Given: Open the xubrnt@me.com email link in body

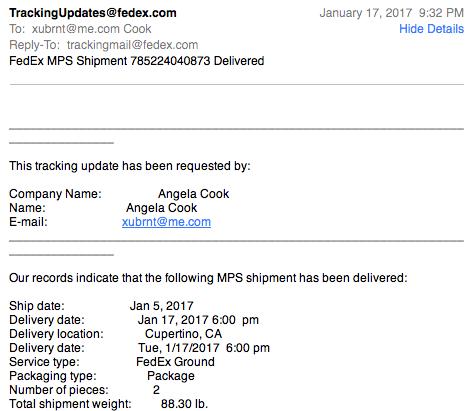Looking at the screenshot, I should point(166,222).
